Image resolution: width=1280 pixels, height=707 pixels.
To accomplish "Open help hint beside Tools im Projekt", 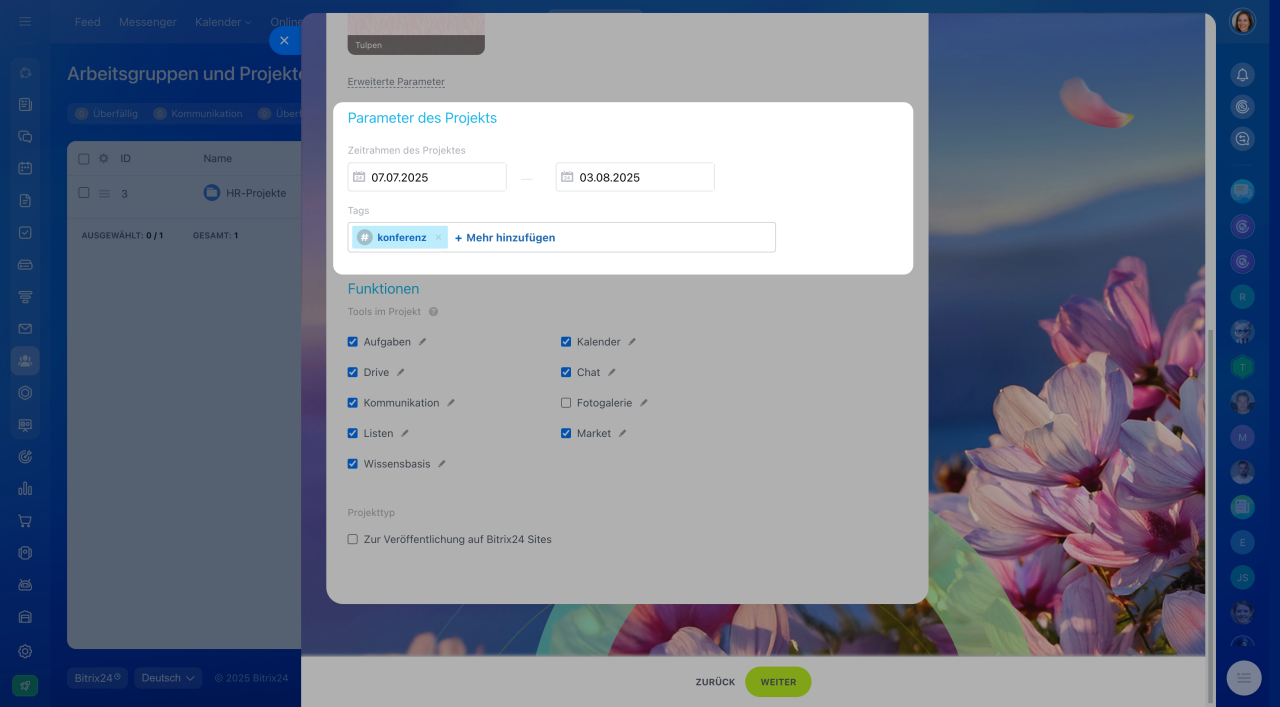I will (x=433, y=312).
